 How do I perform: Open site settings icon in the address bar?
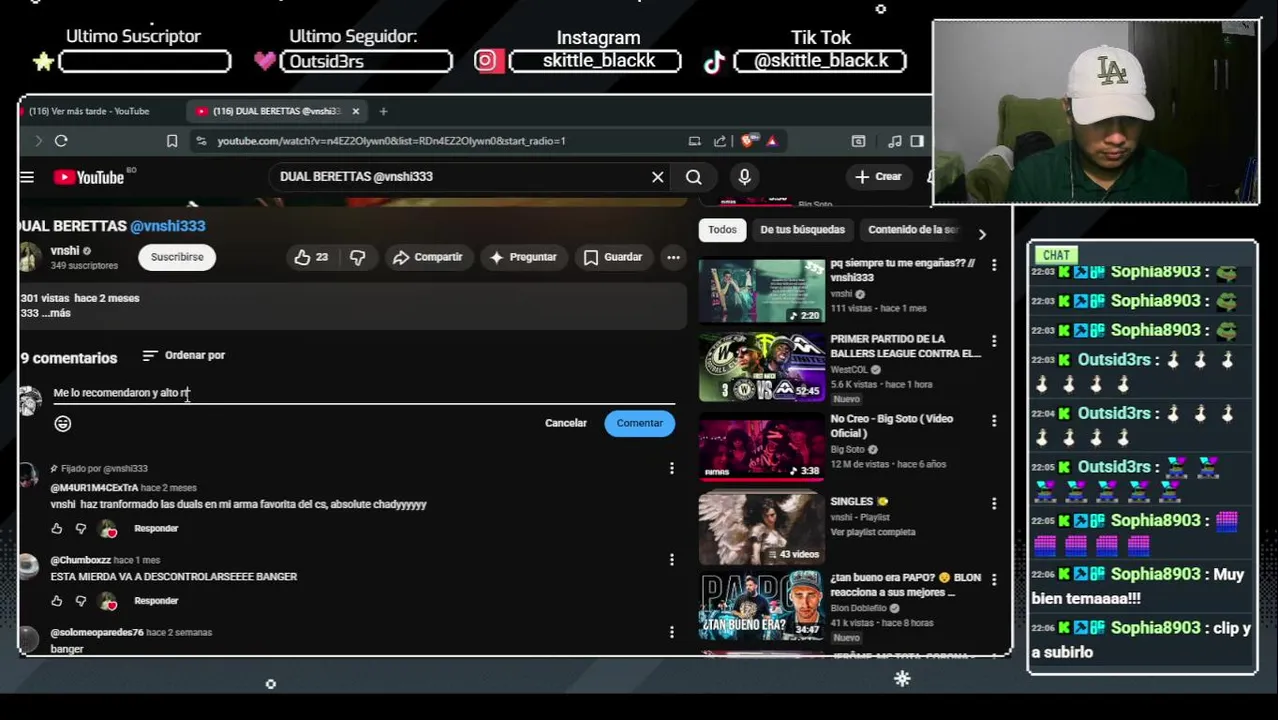201,141
